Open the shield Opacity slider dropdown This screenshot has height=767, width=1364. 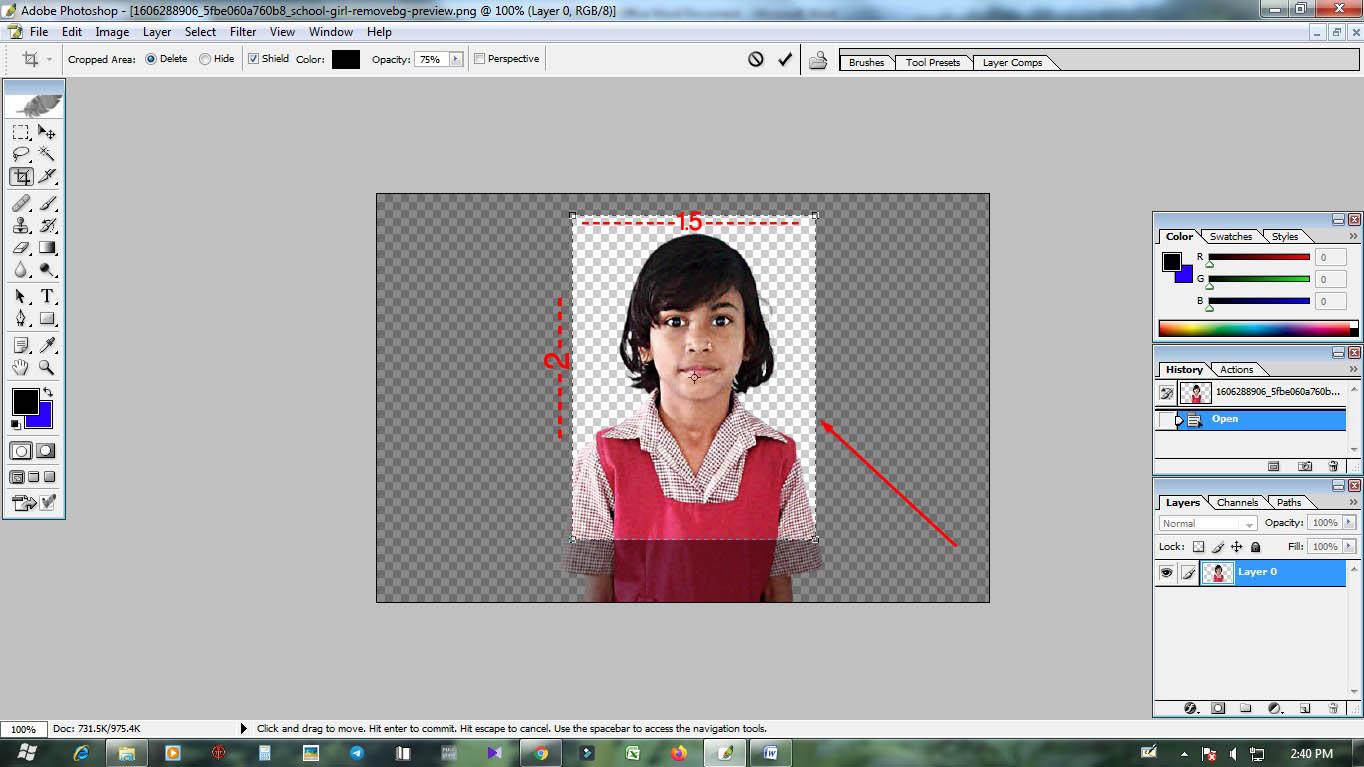[x=456, y=59]
